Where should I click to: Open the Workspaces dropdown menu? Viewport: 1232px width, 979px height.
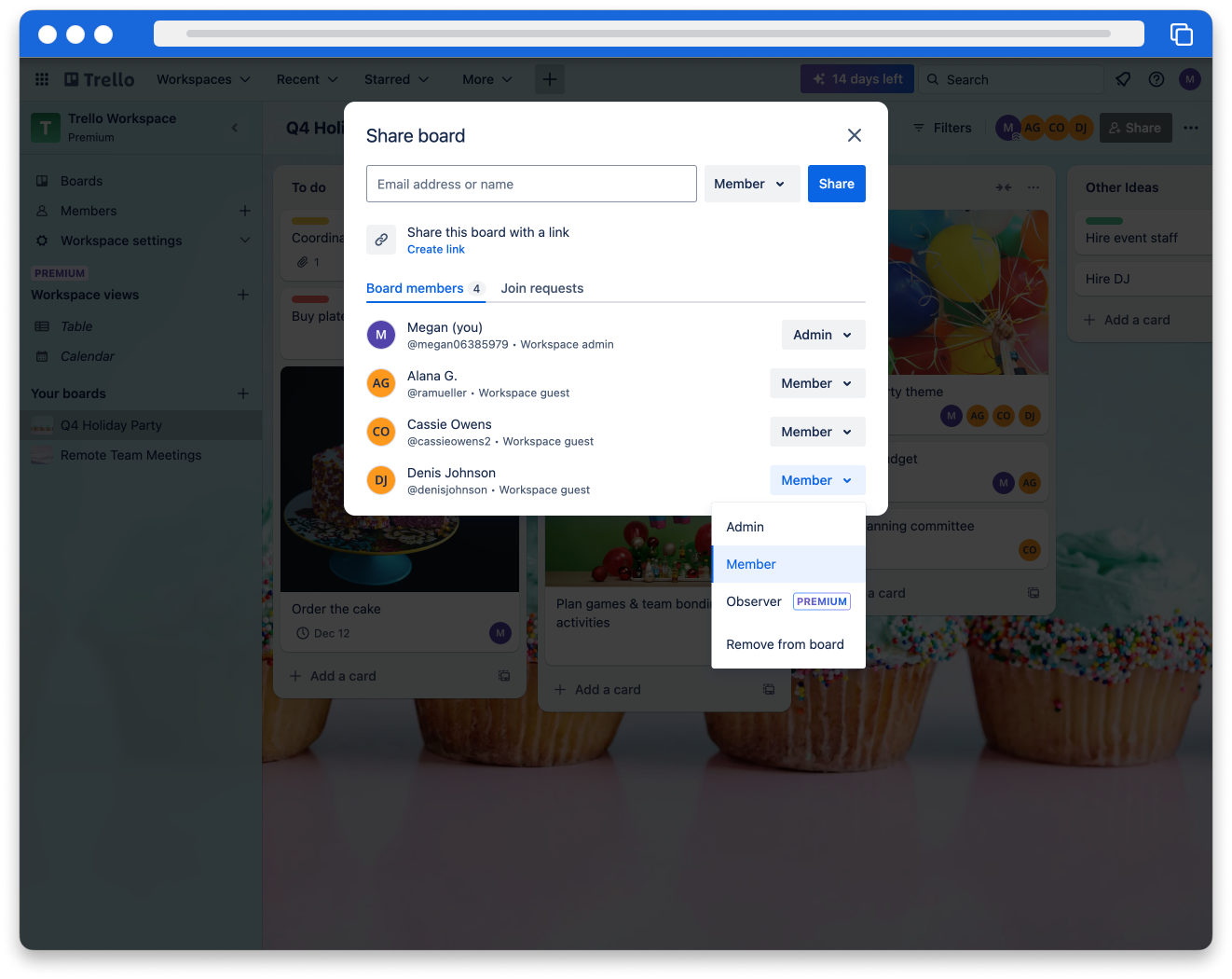coord(203,79)
